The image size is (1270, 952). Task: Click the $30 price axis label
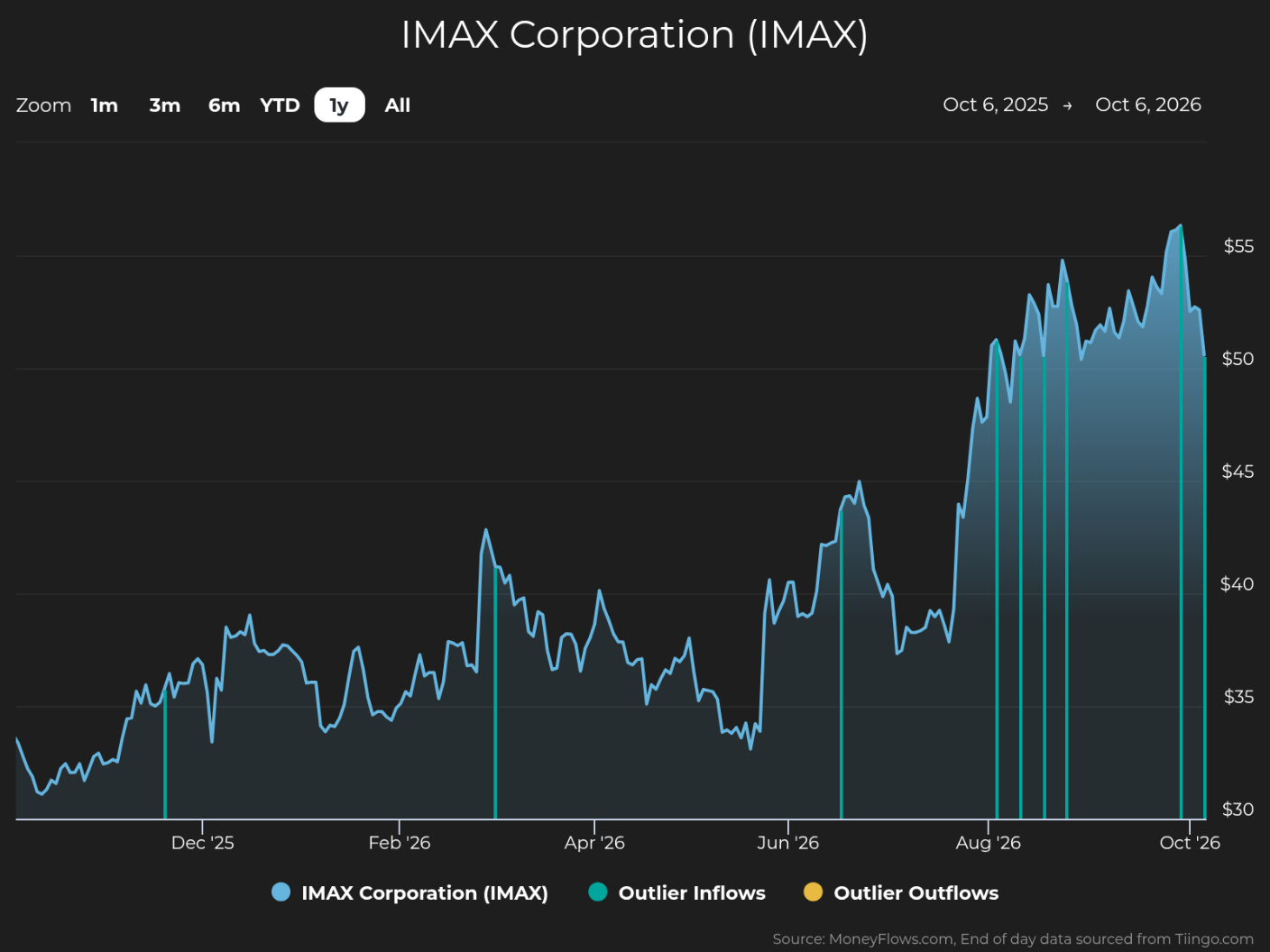(1238, 810)
